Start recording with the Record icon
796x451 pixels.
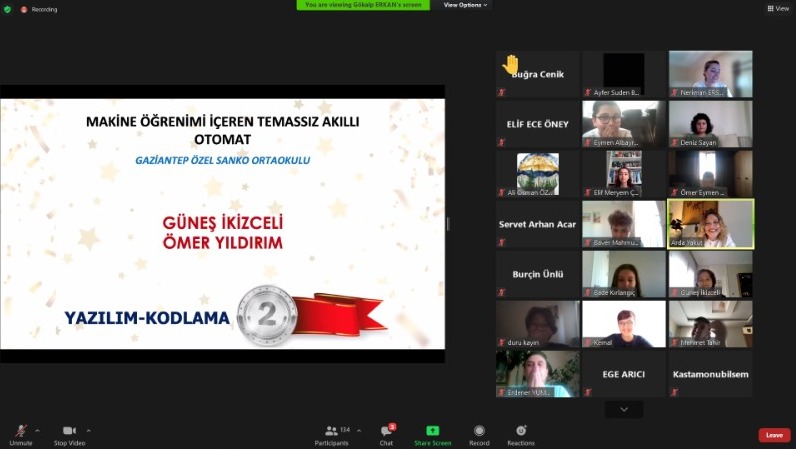[x=479, y=431]
